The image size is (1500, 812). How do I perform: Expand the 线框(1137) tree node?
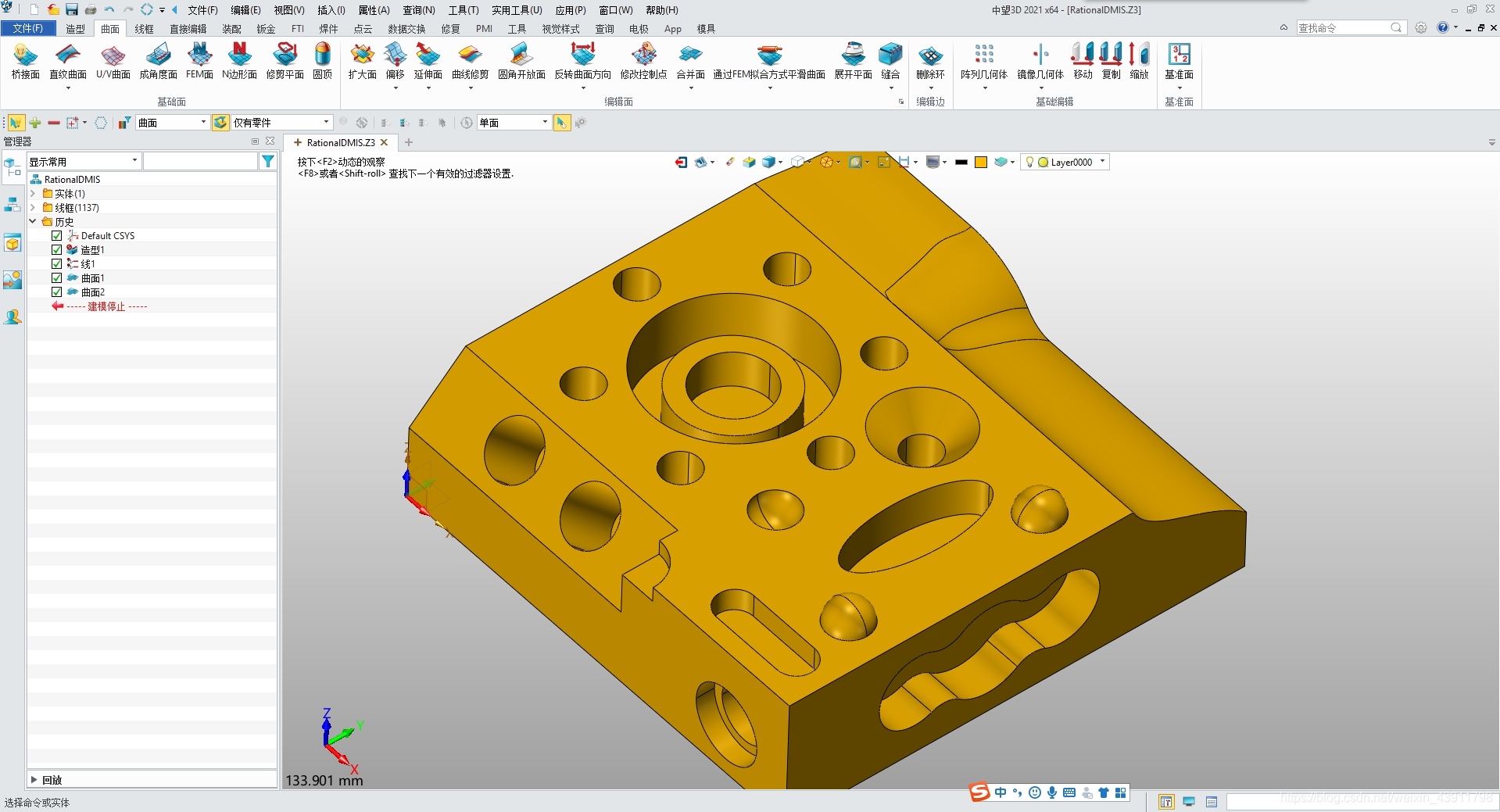coord(33,207)
